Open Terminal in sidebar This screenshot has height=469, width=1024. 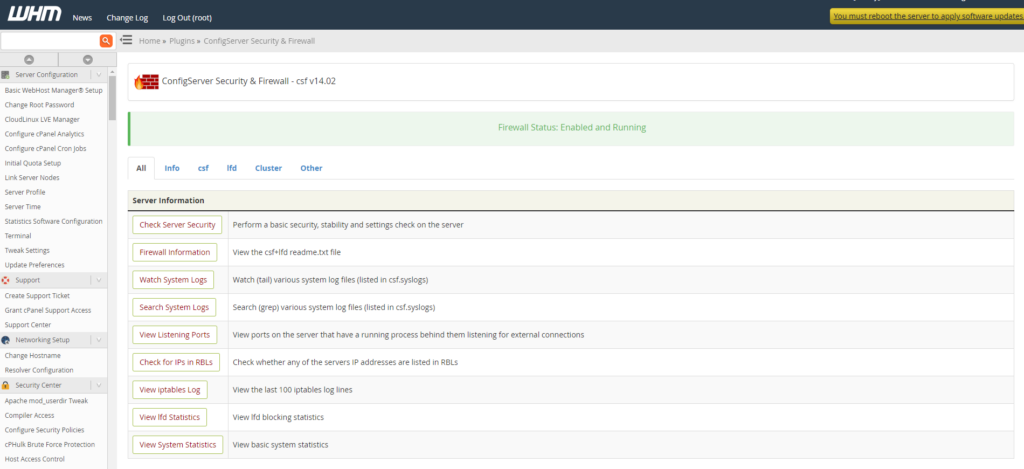click(x=18, y=236)
